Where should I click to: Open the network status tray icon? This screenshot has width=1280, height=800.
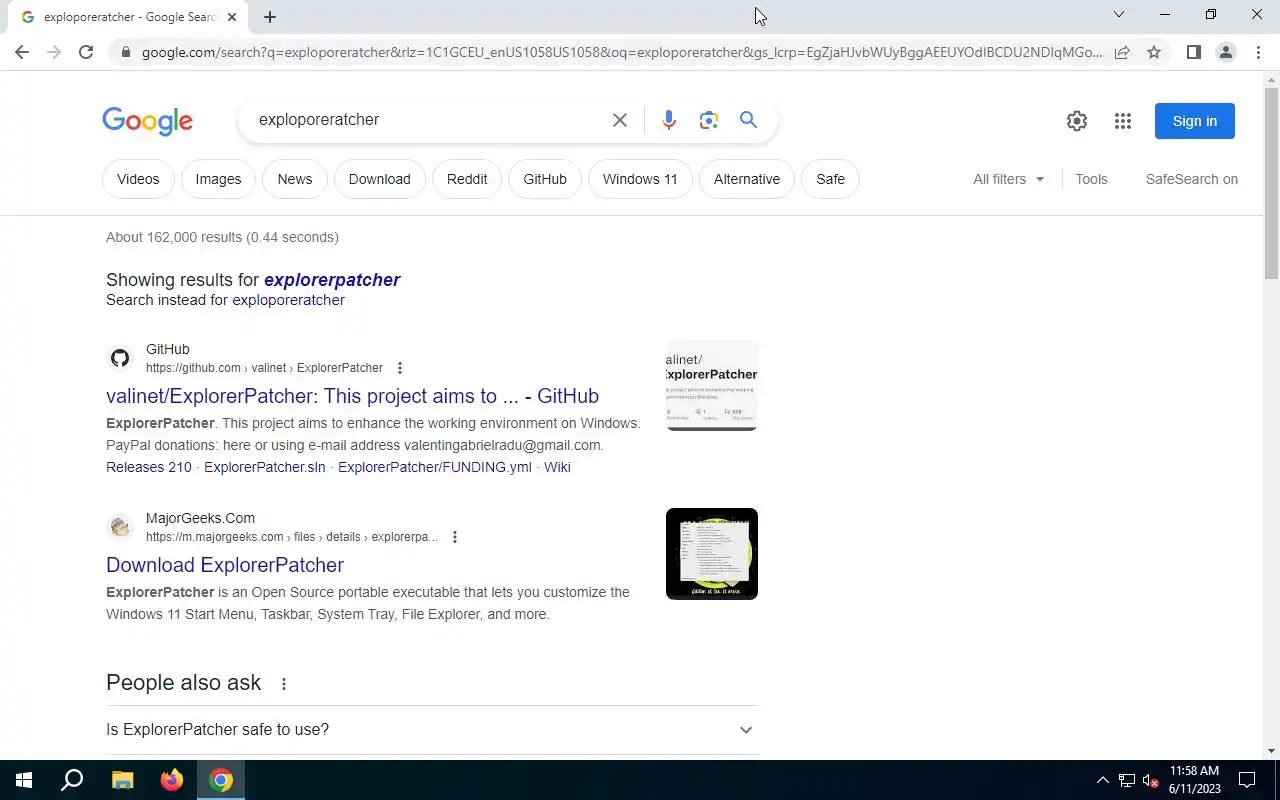click(x=1127, y=780)
